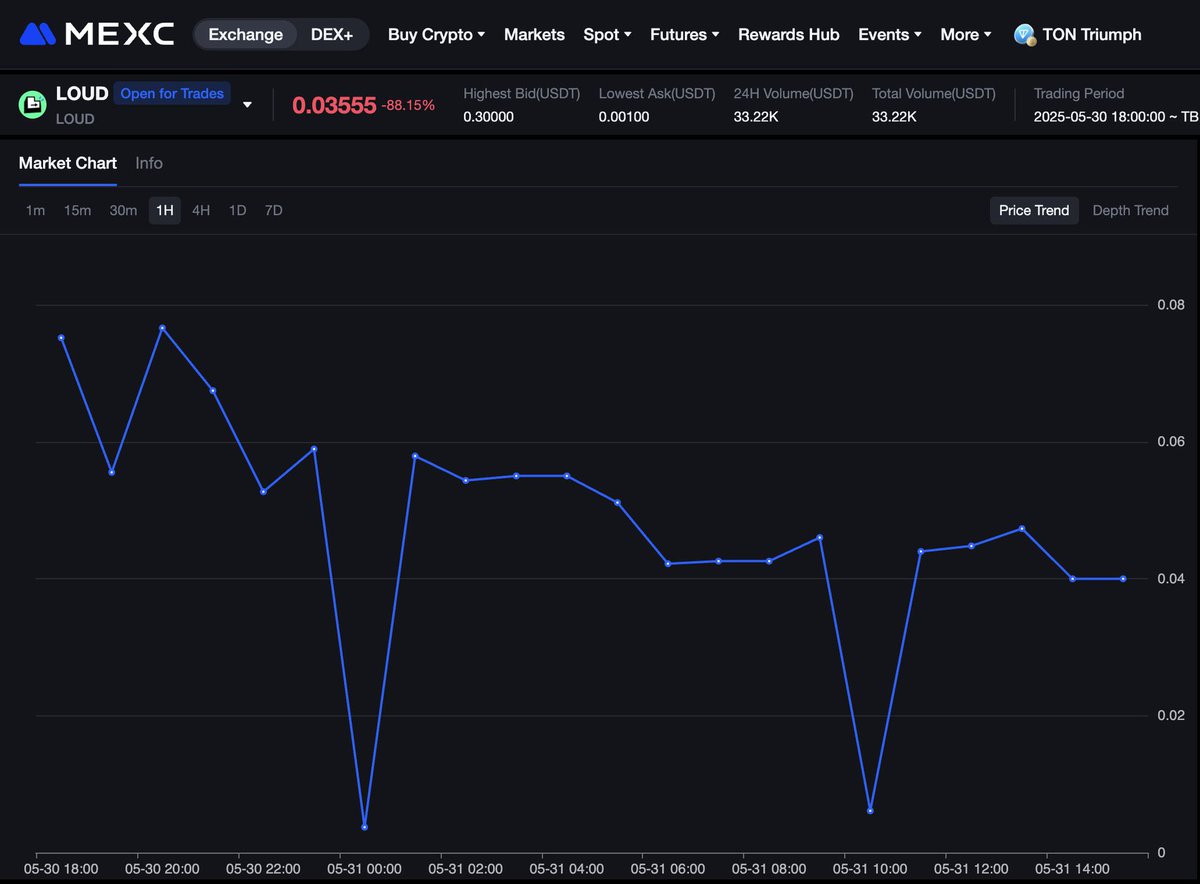1200x884 pixels.
Task: Expand the Spot menu
Action: [x=607, y=34]
